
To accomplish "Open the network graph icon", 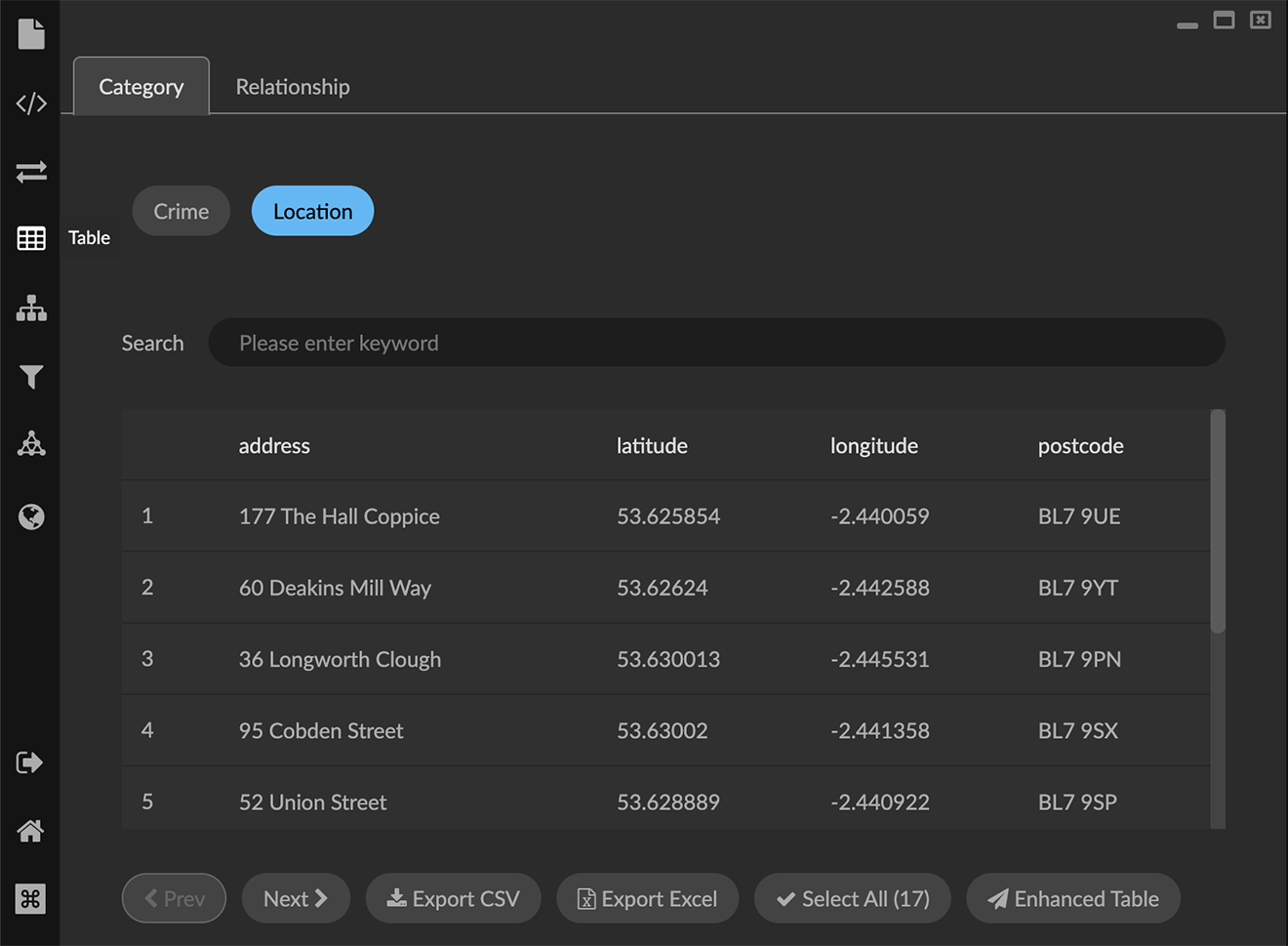I will [x=31, y=444].
